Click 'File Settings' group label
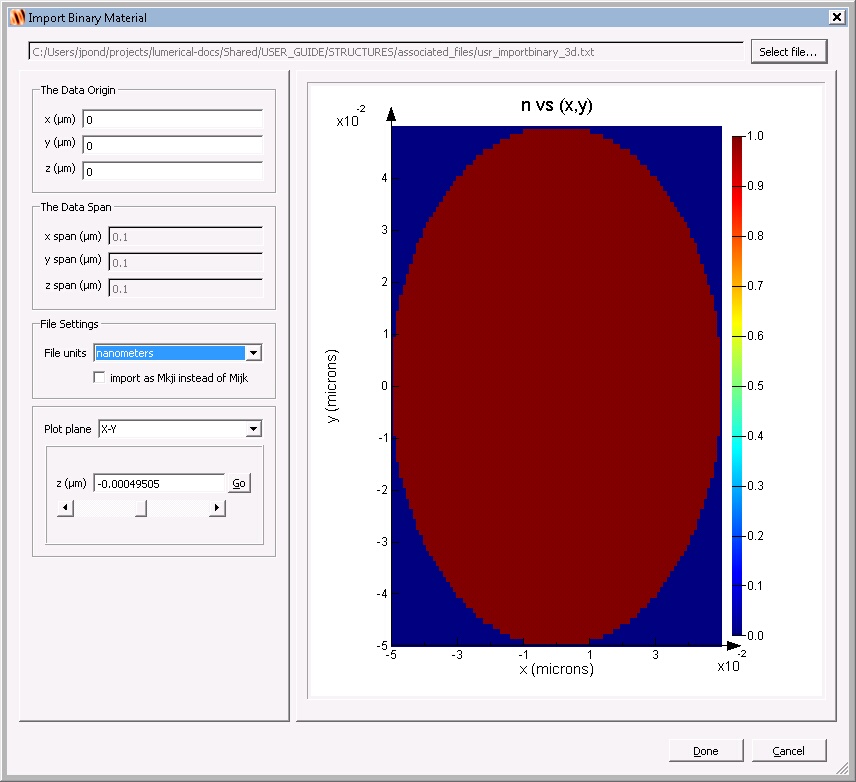The image size is (856, 782). click(69, 324)
